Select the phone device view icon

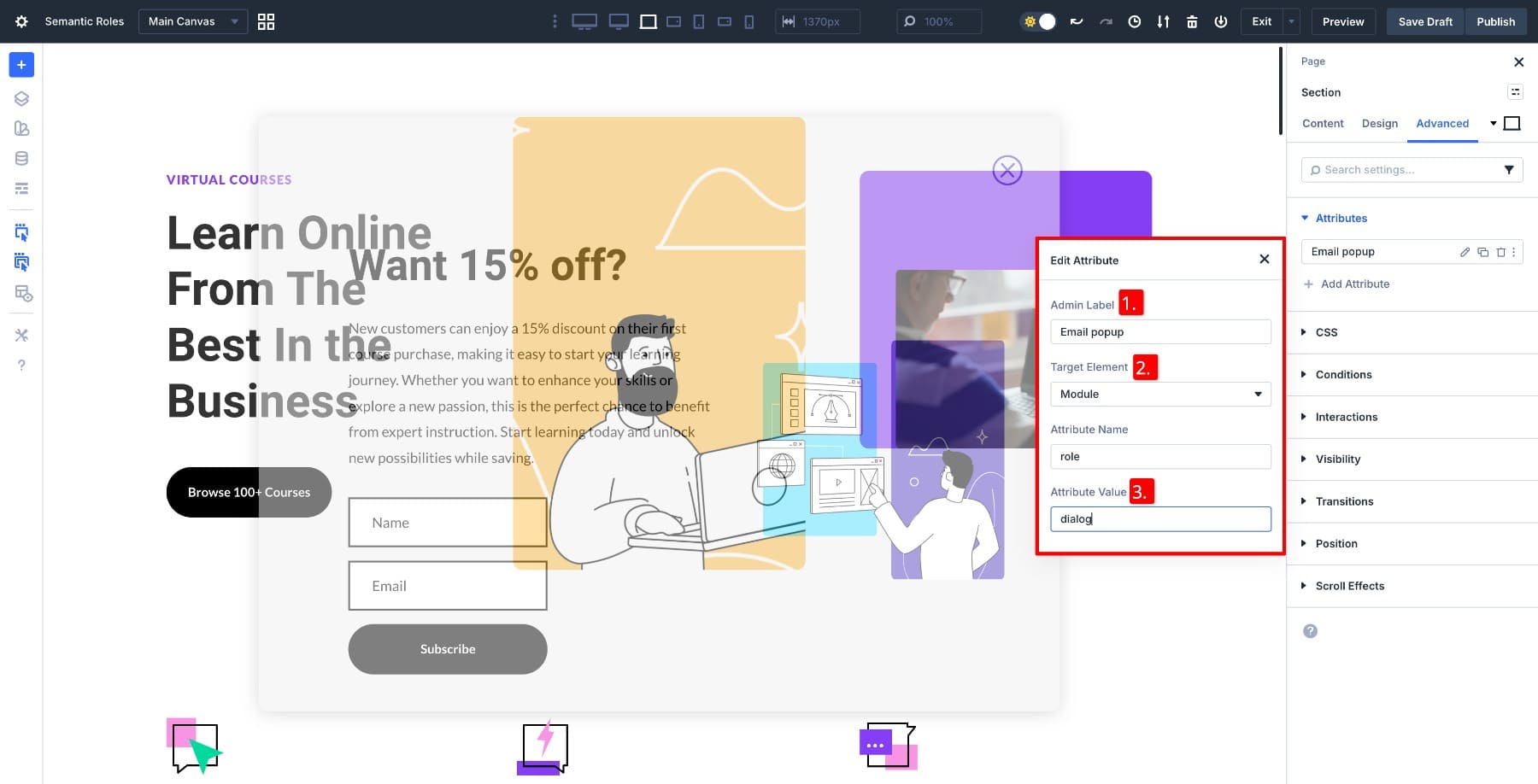click(749, 21)
